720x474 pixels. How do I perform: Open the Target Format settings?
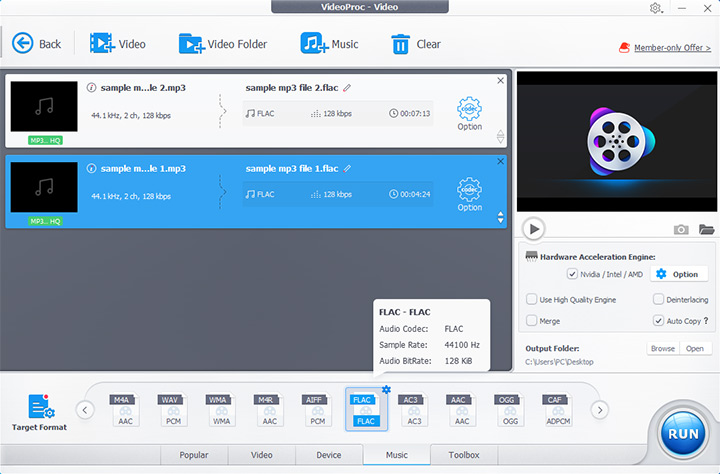tap(39, 412)
